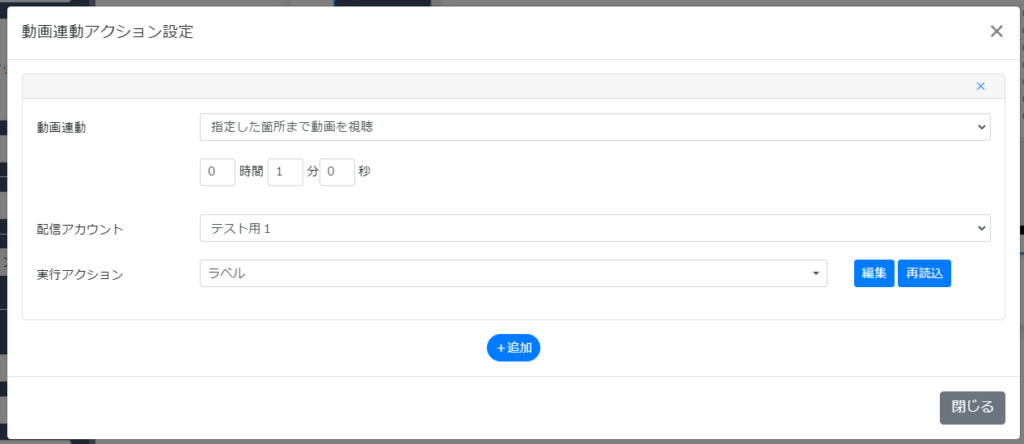1024x444 pixels.
Task: Click the +追加 button
Action: tap(513, 348)
